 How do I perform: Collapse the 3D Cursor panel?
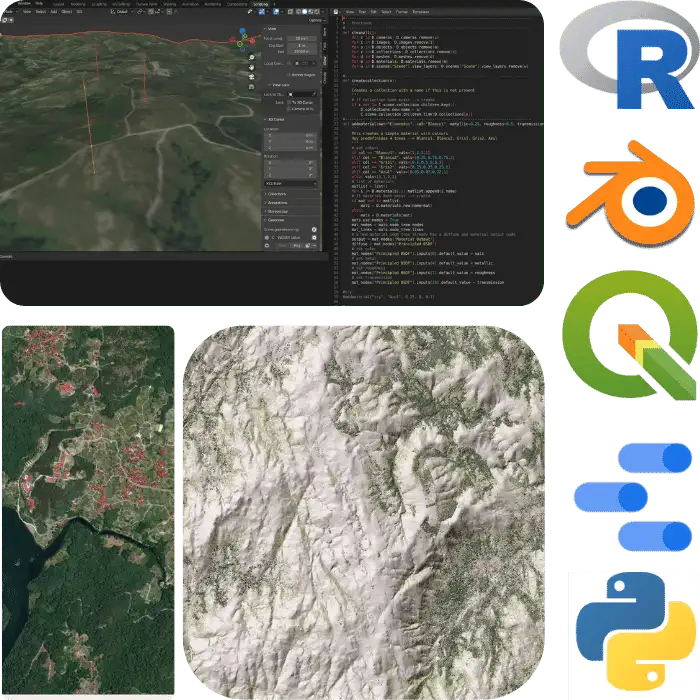pos(275,119)
